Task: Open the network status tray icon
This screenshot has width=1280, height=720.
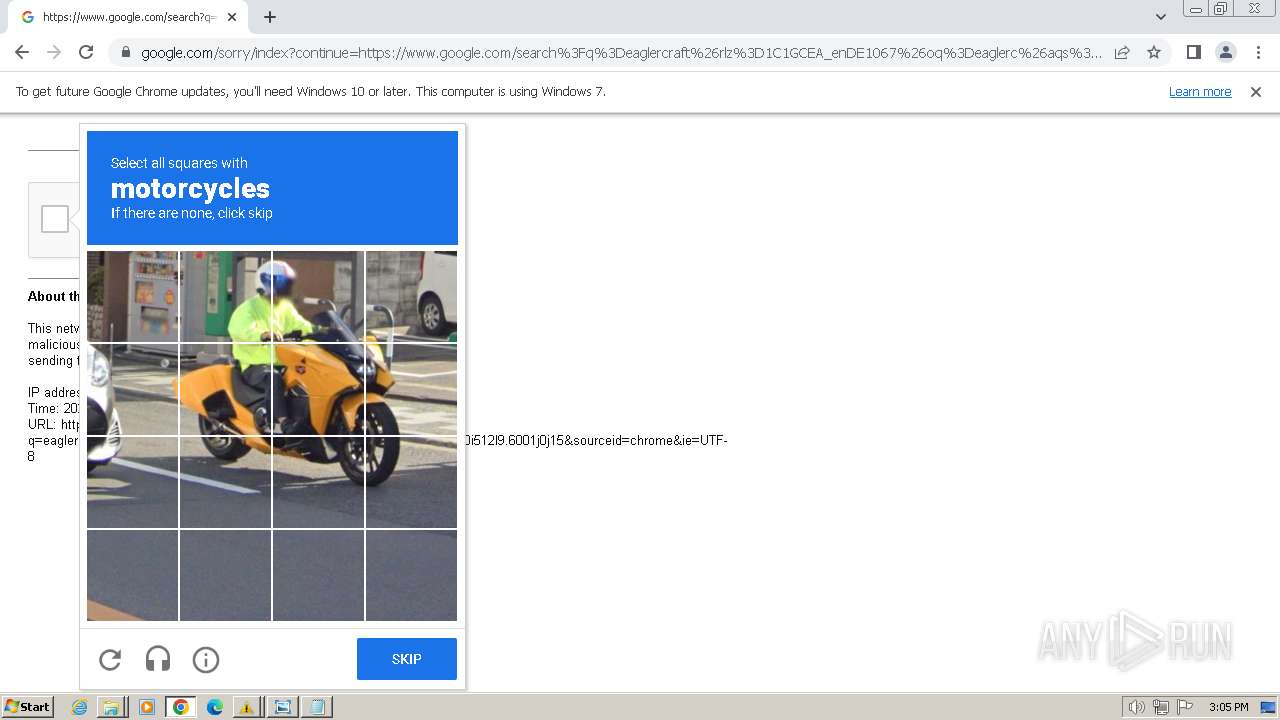Action: (1161, 707)
